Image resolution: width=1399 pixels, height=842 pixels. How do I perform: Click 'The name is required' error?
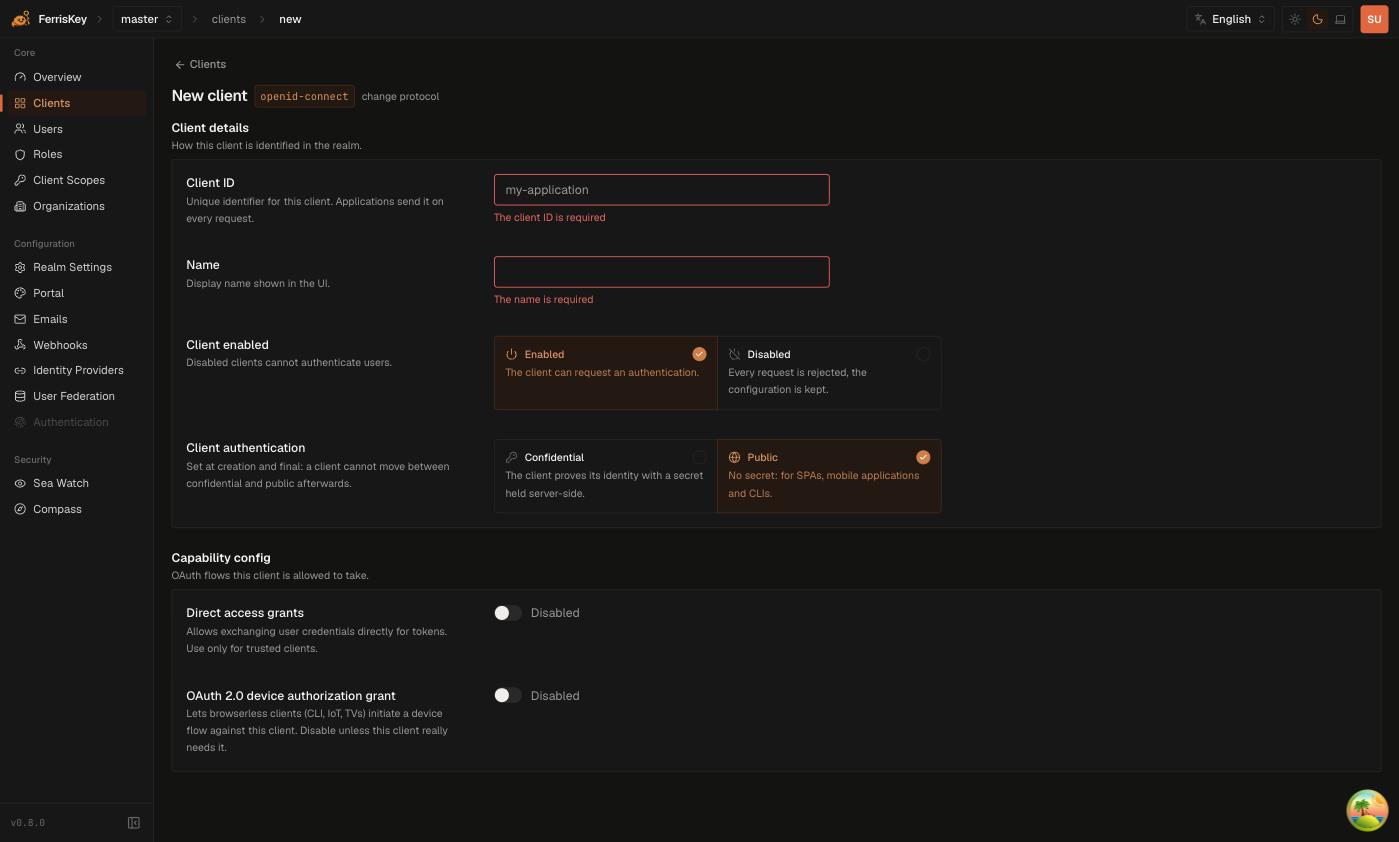[x=543, y=299]
